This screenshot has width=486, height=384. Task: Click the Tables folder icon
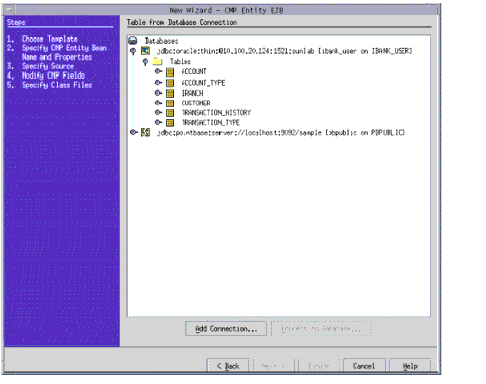coord(157,61)
